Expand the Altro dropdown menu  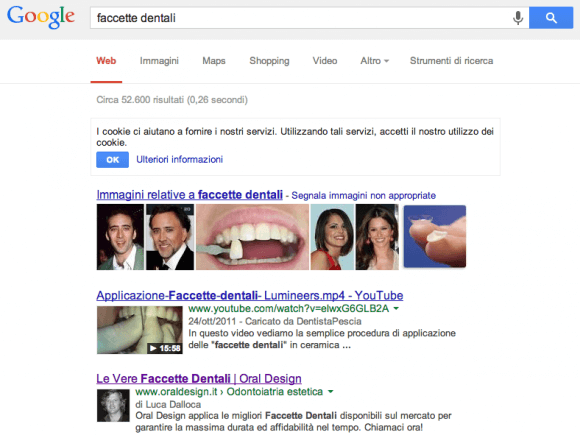pyautogui.click(x=374, y=61)
